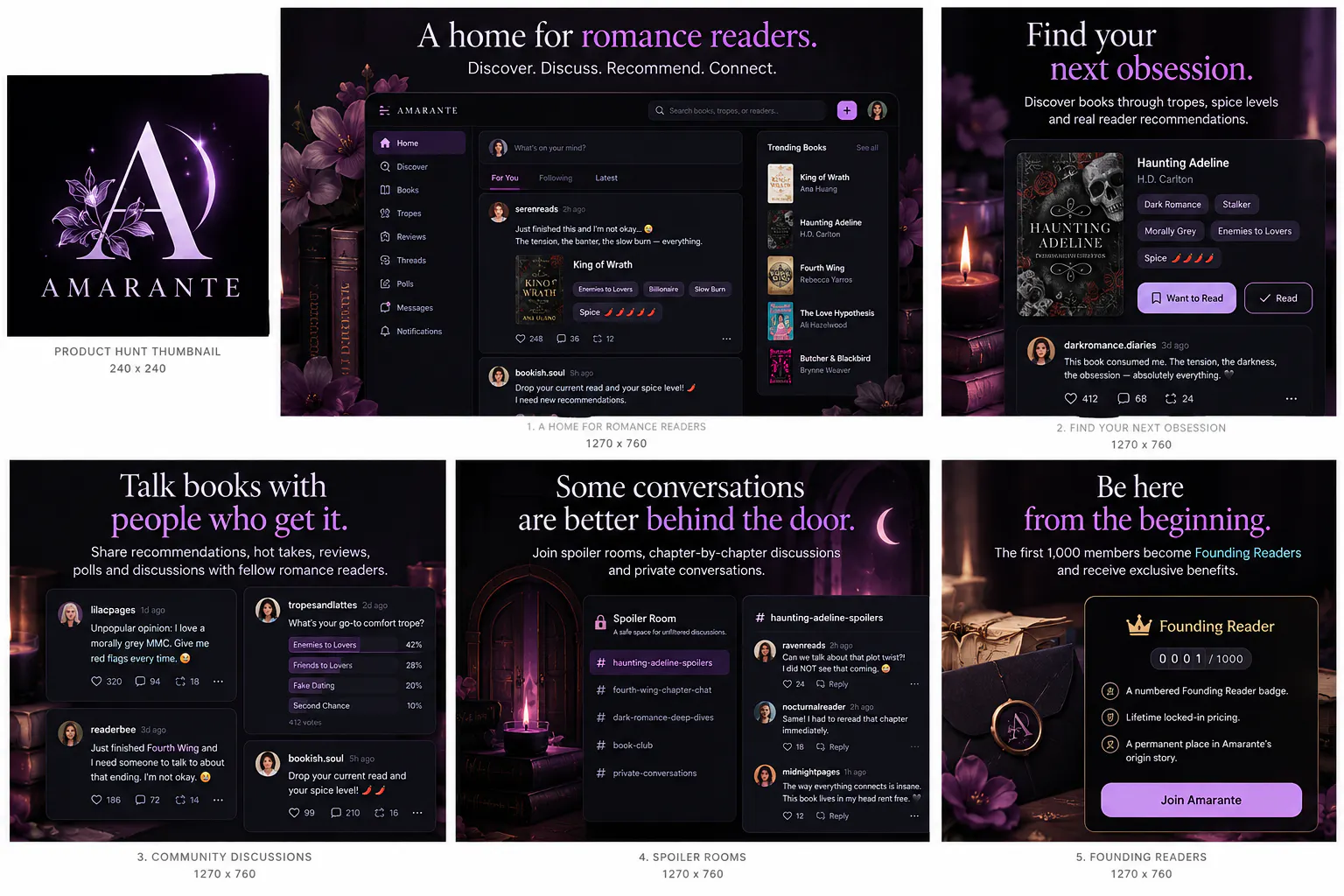This screenshot has height=896, width=1344.
Task: Click the Enemies to Lovers tag on King of Wrath
Action: pos(605,290)
